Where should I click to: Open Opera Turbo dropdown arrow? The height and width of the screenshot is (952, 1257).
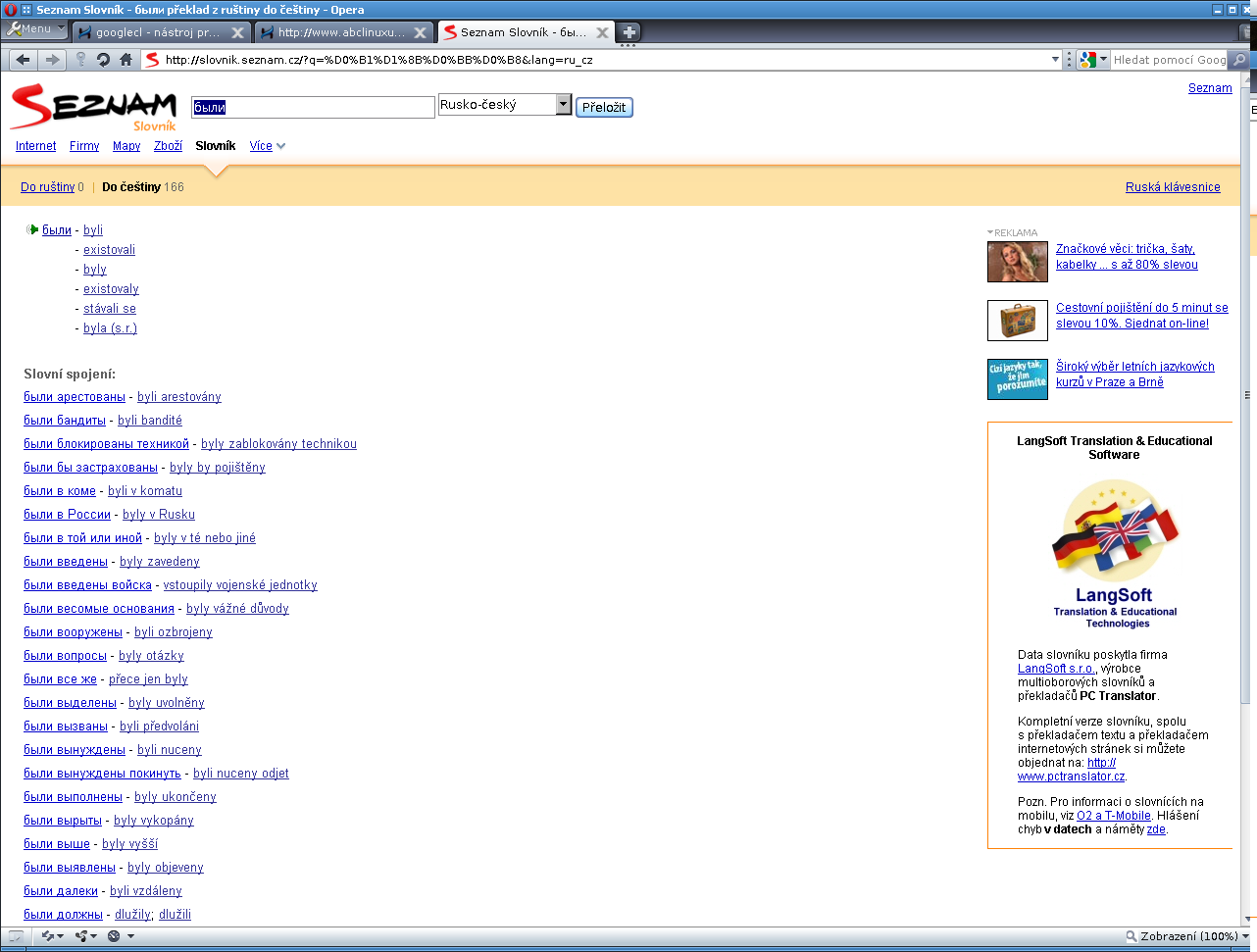coord(130,936)
